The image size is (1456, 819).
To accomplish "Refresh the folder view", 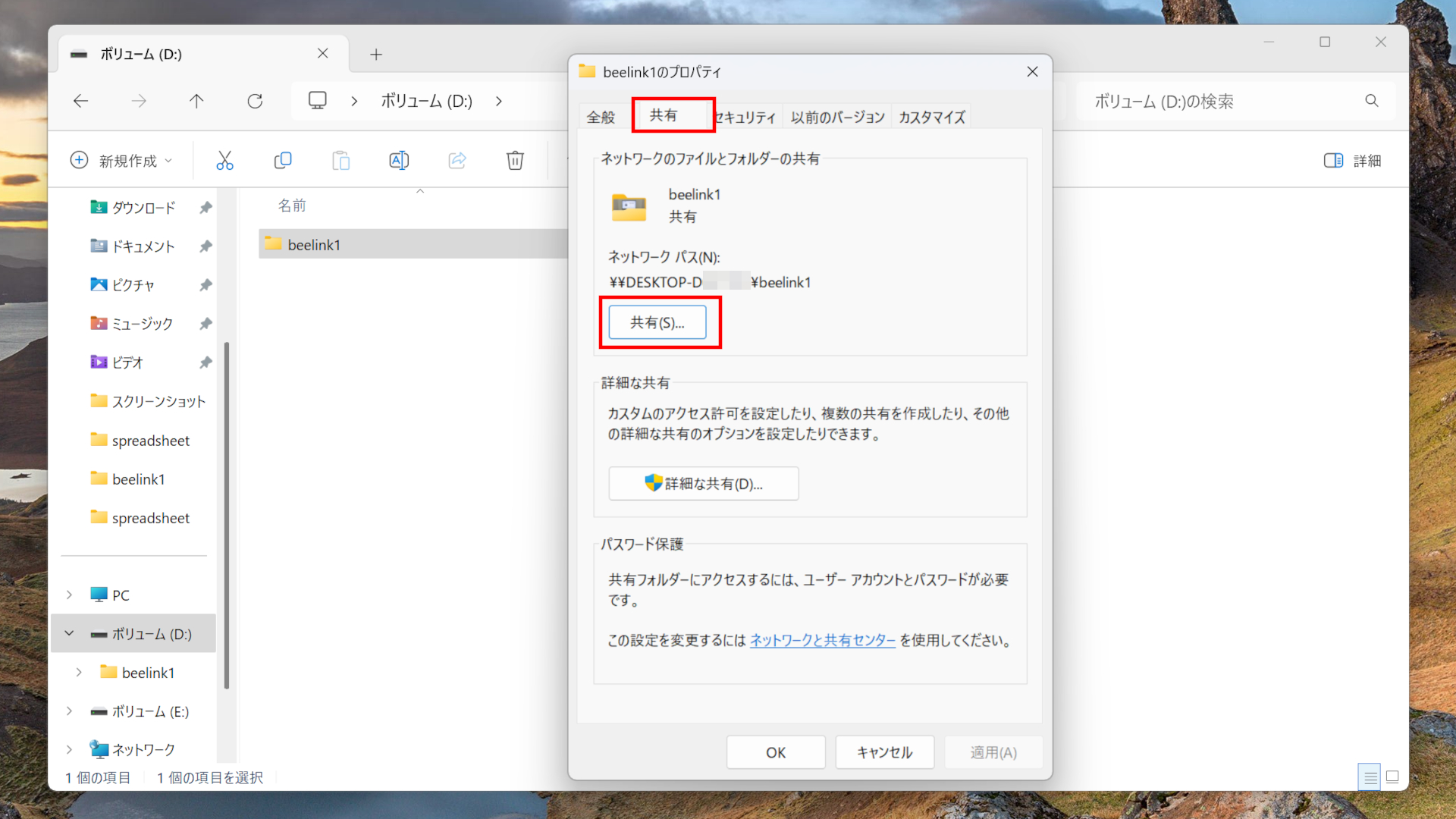I will click(255, 101).
